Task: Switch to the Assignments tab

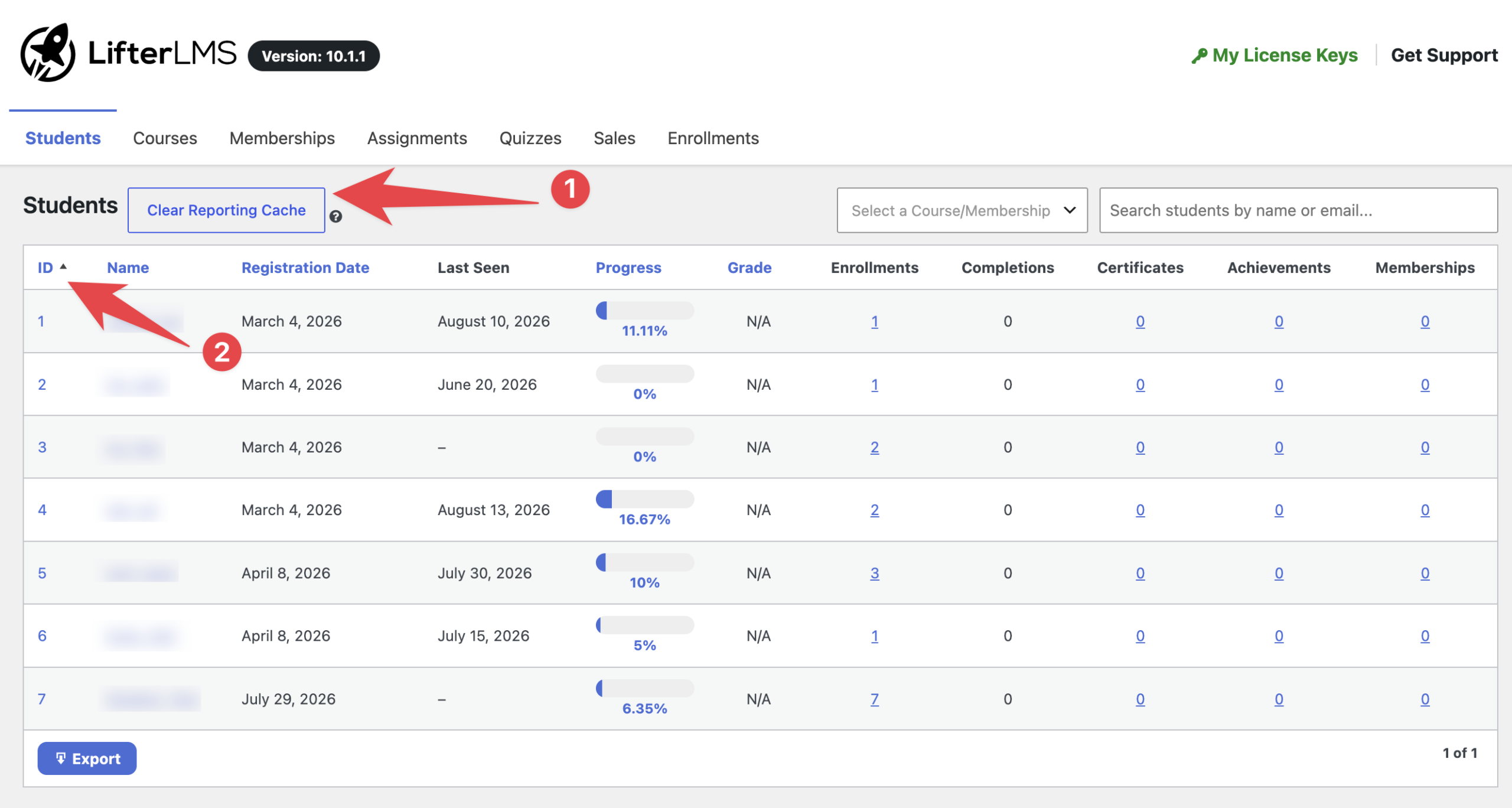Action: coord(417,138)
